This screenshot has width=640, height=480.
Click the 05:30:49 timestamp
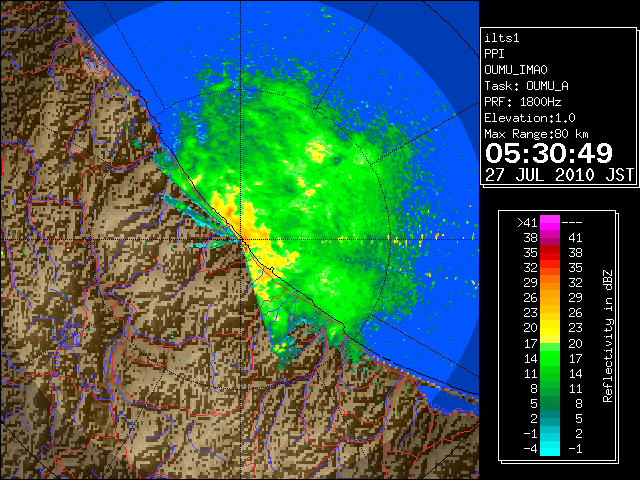pyautogui.click(x=549, y=153)
